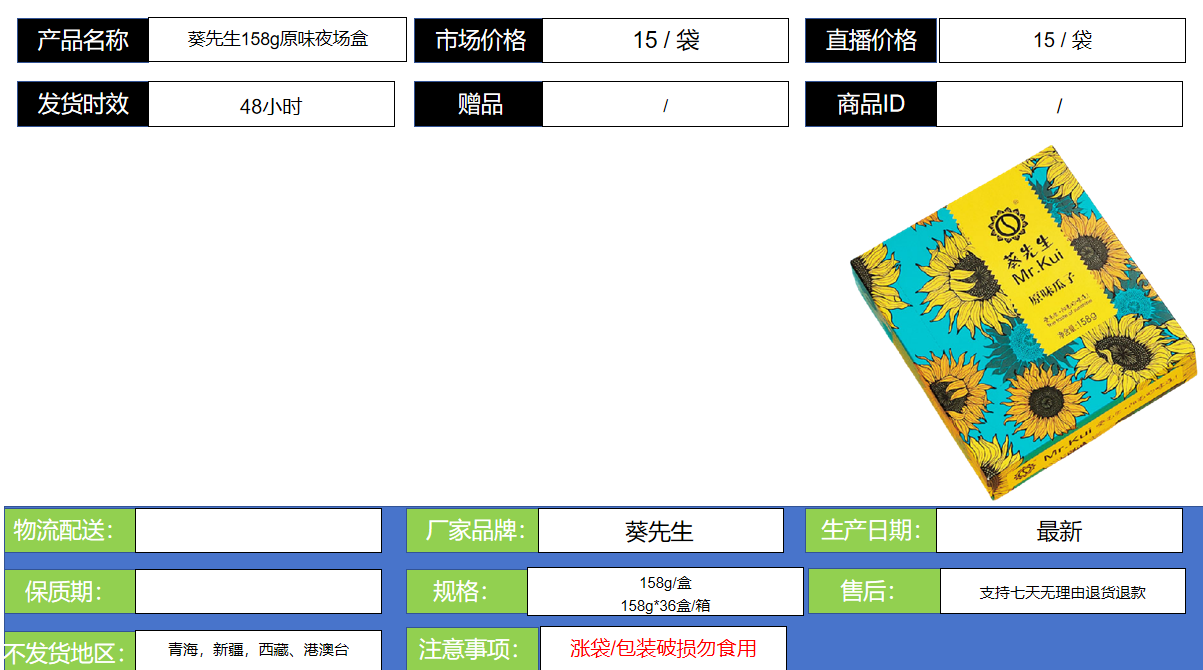The image size is (1203, 670).
Task: Click the 生产日期 value 最新
Action: (1059, 531)
